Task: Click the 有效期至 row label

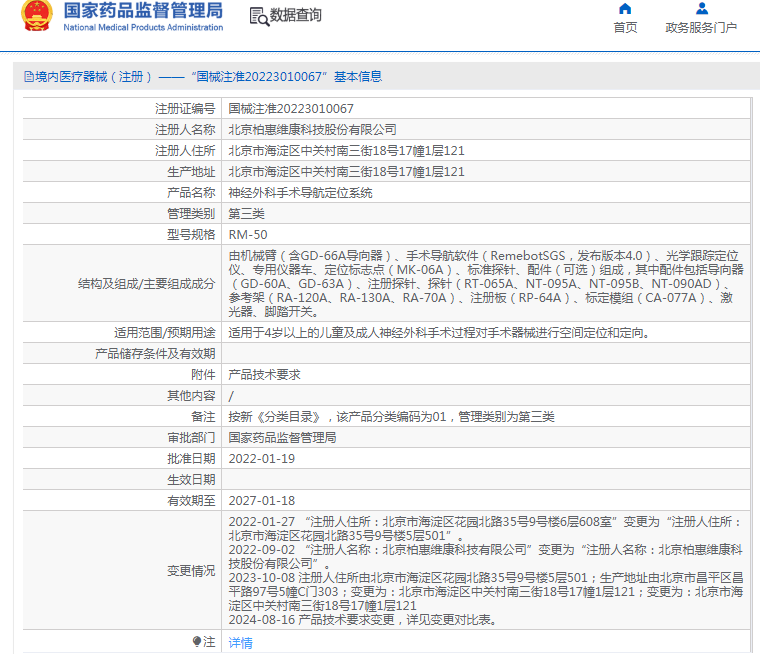Action: click(x=191, y=501)
